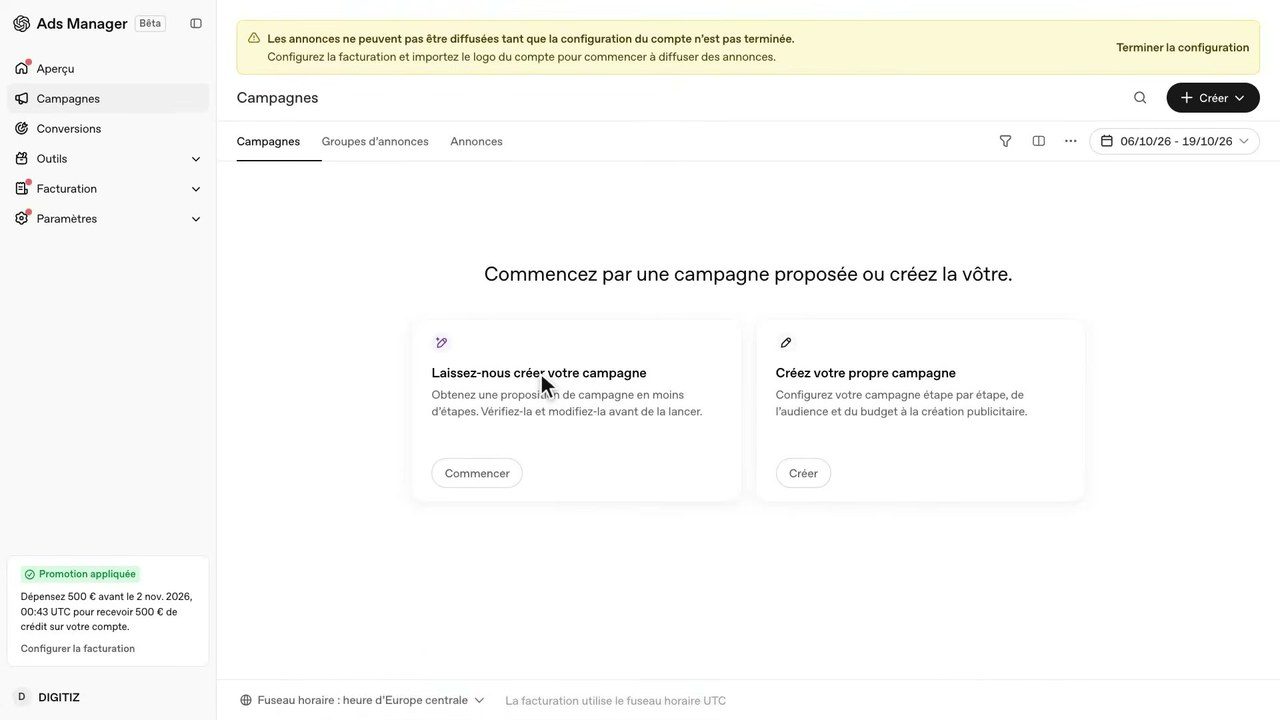Open Configurer la facturation link
The height and width of the screenshot is (720, 1280).
coord(78,648)
